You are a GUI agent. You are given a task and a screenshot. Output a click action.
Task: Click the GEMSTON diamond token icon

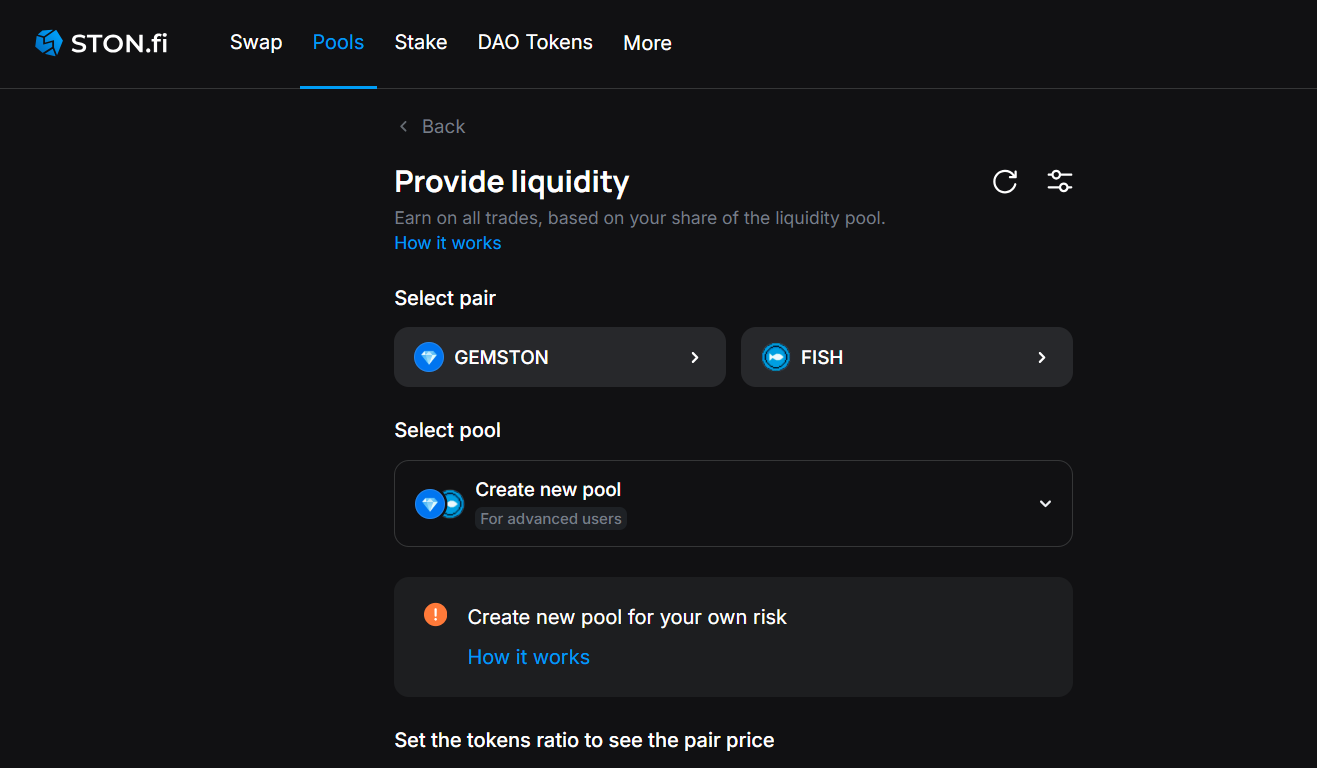pos(429,357)
